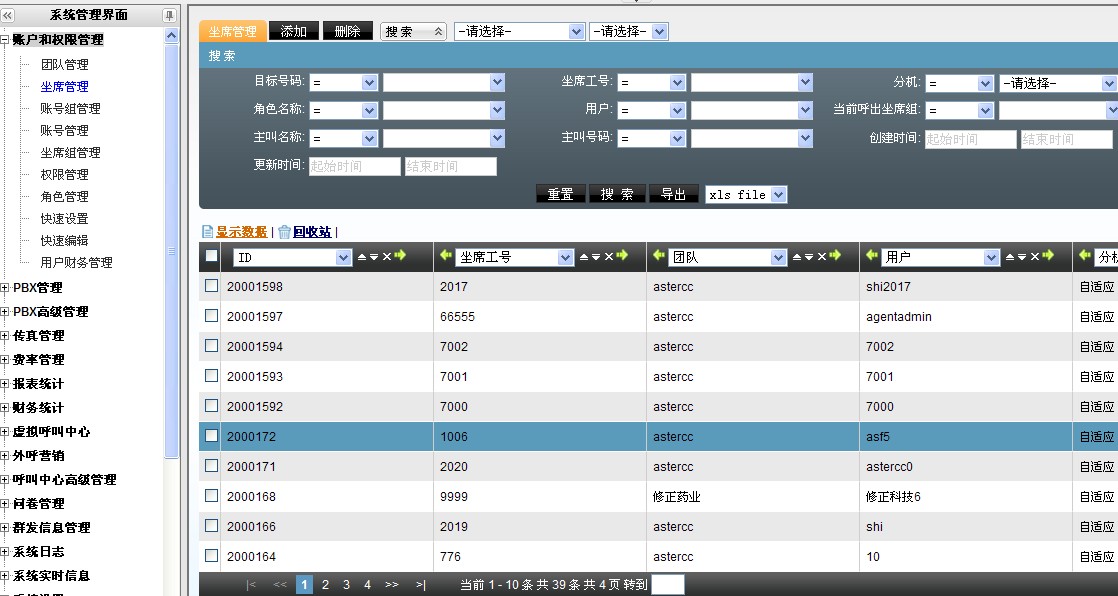
Task: Open 角色管理 in the sidebar menu
Action: pyautogui.click(x=64, y=197)
